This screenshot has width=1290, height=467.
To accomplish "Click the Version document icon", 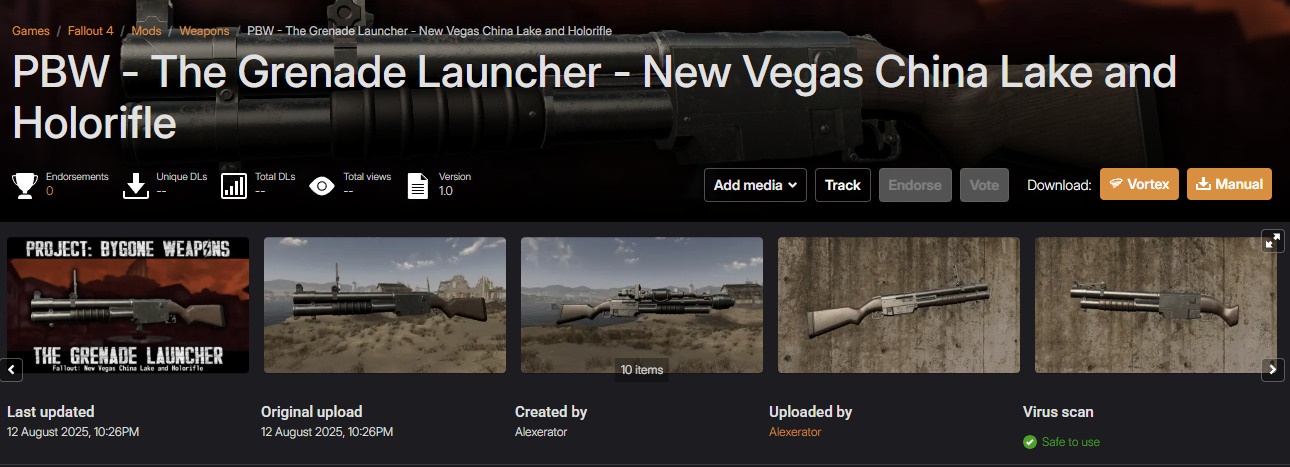I will click(x=418, y=185).
